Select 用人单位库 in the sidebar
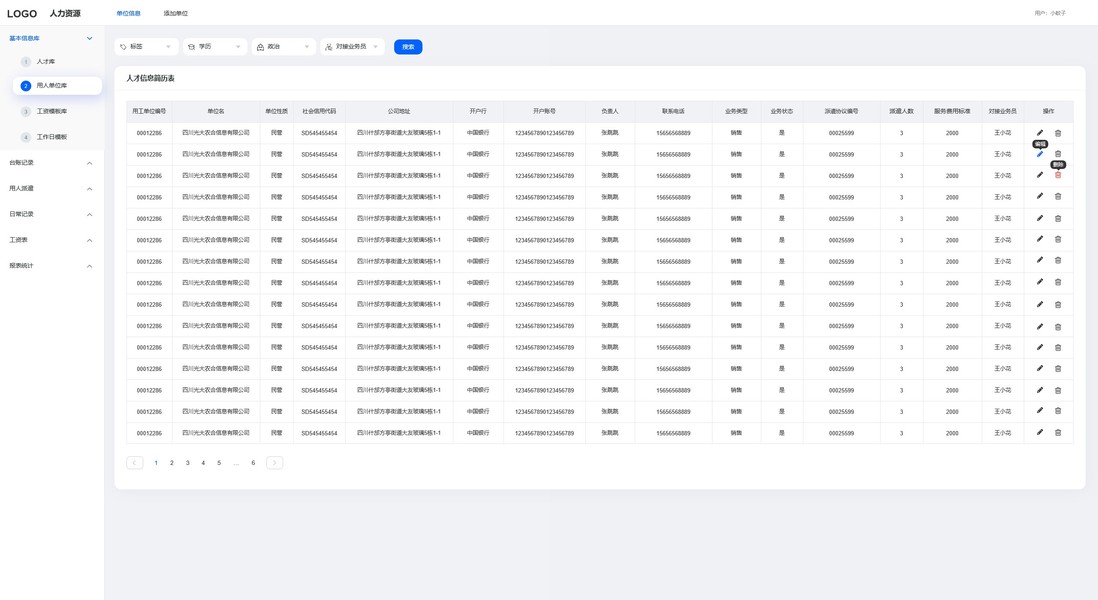Screen dimensions: 1098x600 click(x=57, y=85)
